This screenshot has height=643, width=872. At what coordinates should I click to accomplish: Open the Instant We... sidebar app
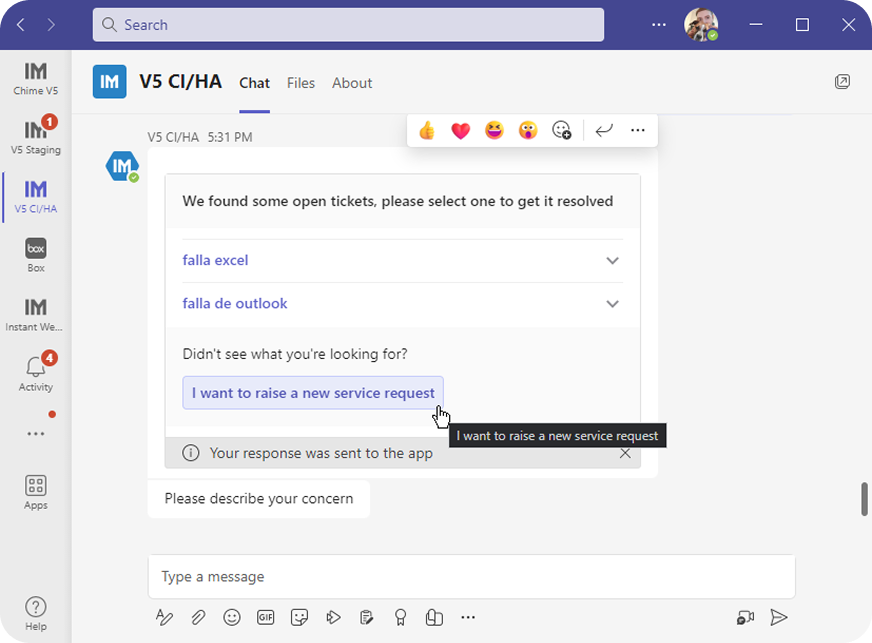(36, 314)
